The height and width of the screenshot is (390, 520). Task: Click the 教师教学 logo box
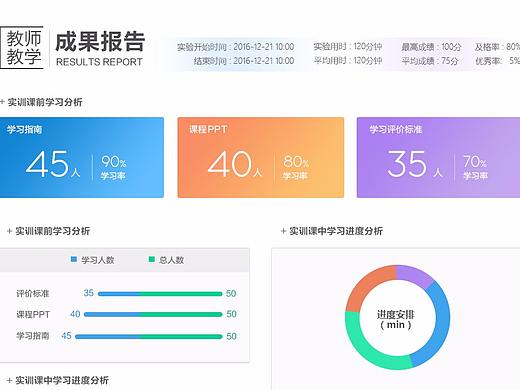(22, 48)
